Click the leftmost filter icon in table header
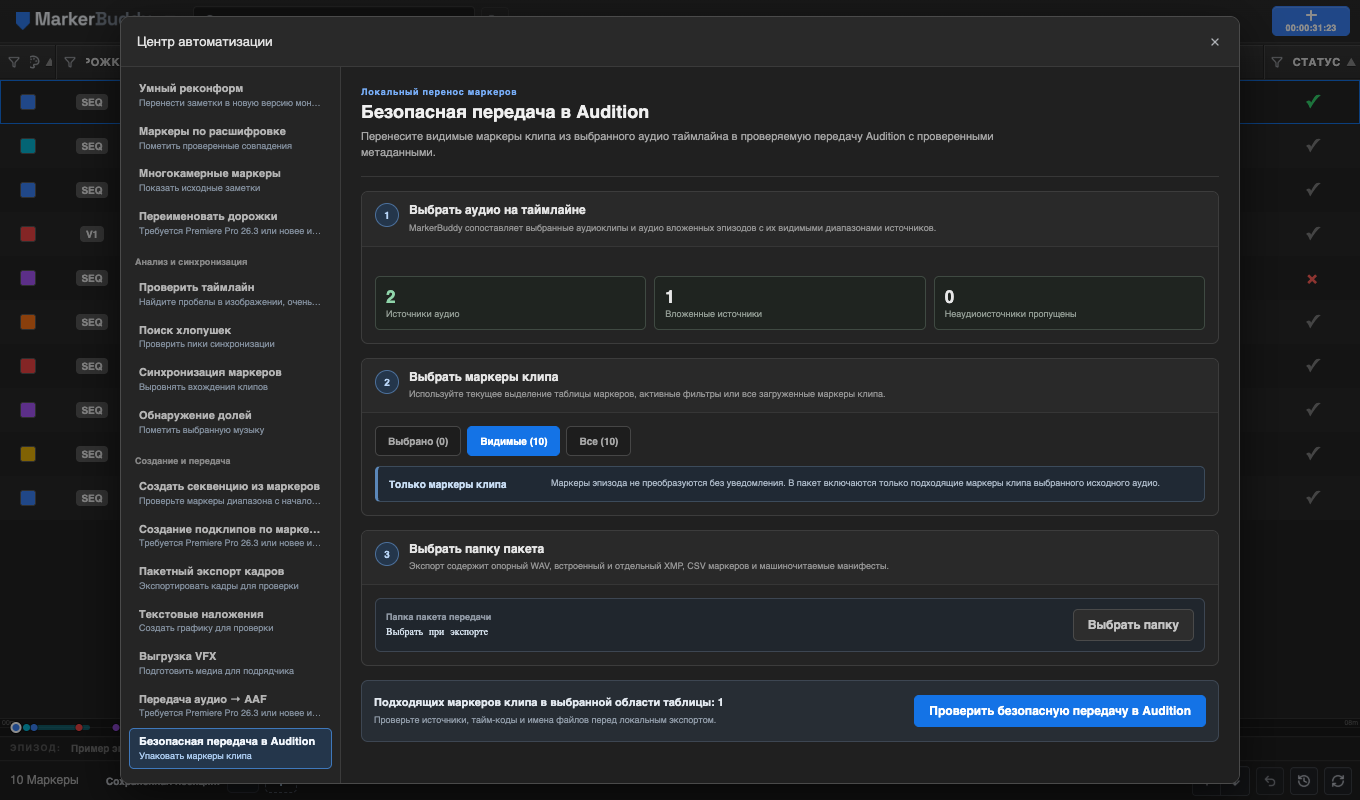 point(14,62)
